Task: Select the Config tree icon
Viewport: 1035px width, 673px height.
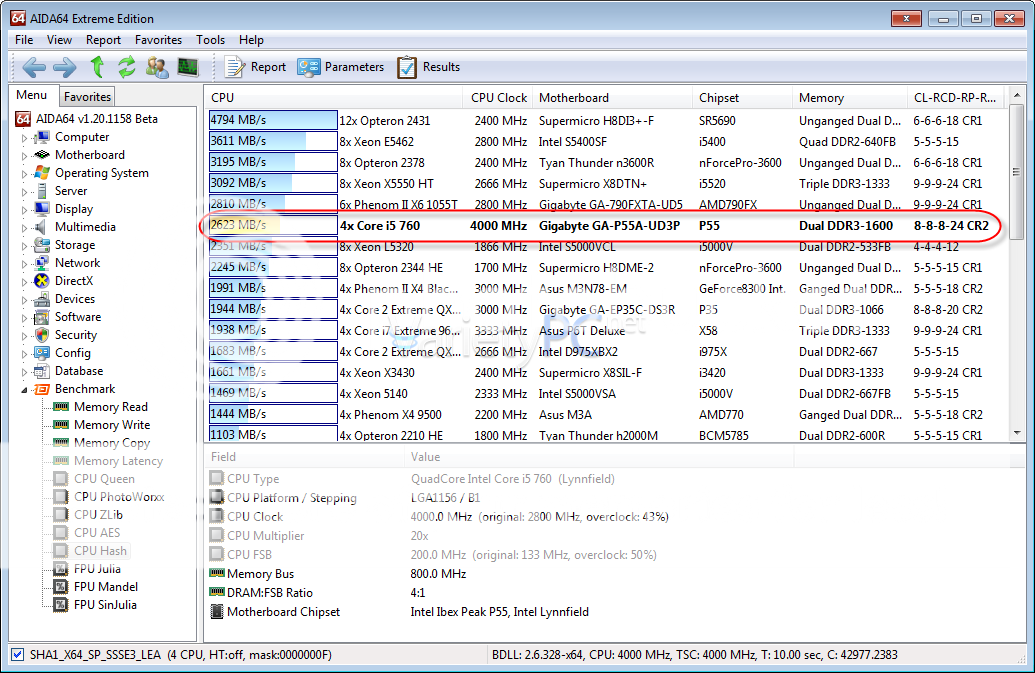Action: [42, 353]
